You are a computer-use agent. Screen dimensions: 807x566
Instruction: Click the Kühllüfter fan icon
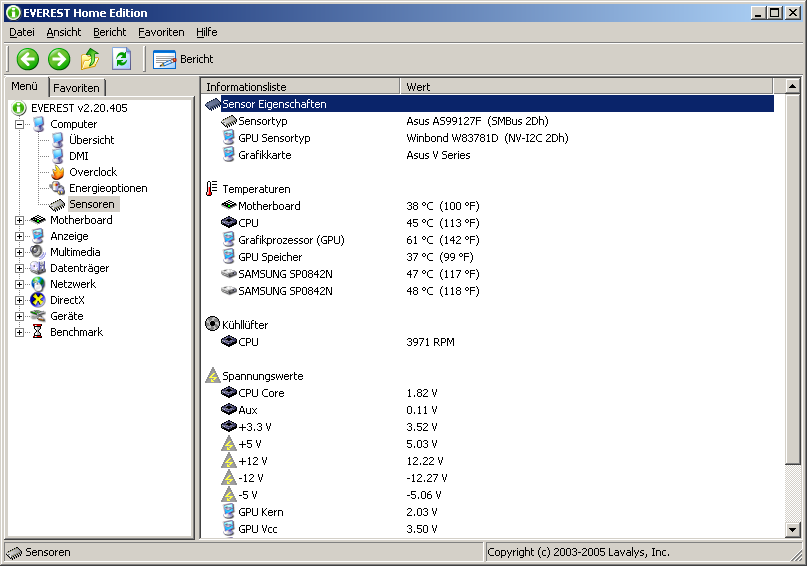point(212,325)
